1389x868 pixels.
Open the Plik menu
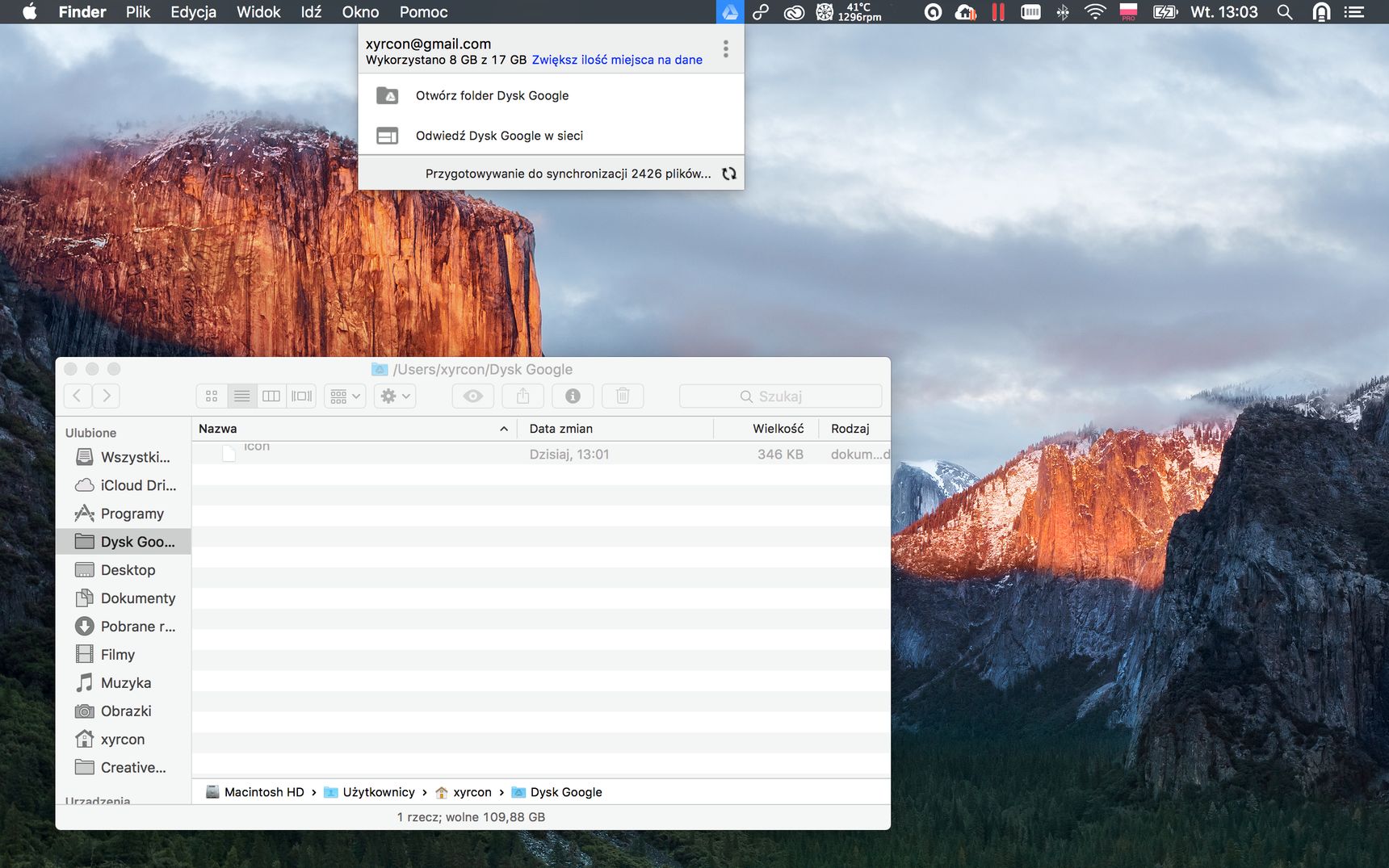point(138,12)
